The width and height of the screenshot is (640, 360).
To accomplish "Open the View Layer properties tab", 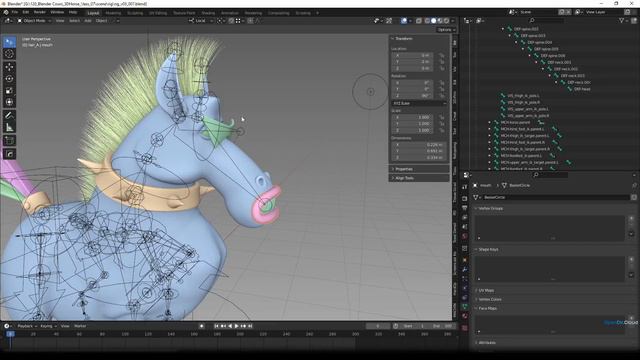I will [x=465, y=218].
